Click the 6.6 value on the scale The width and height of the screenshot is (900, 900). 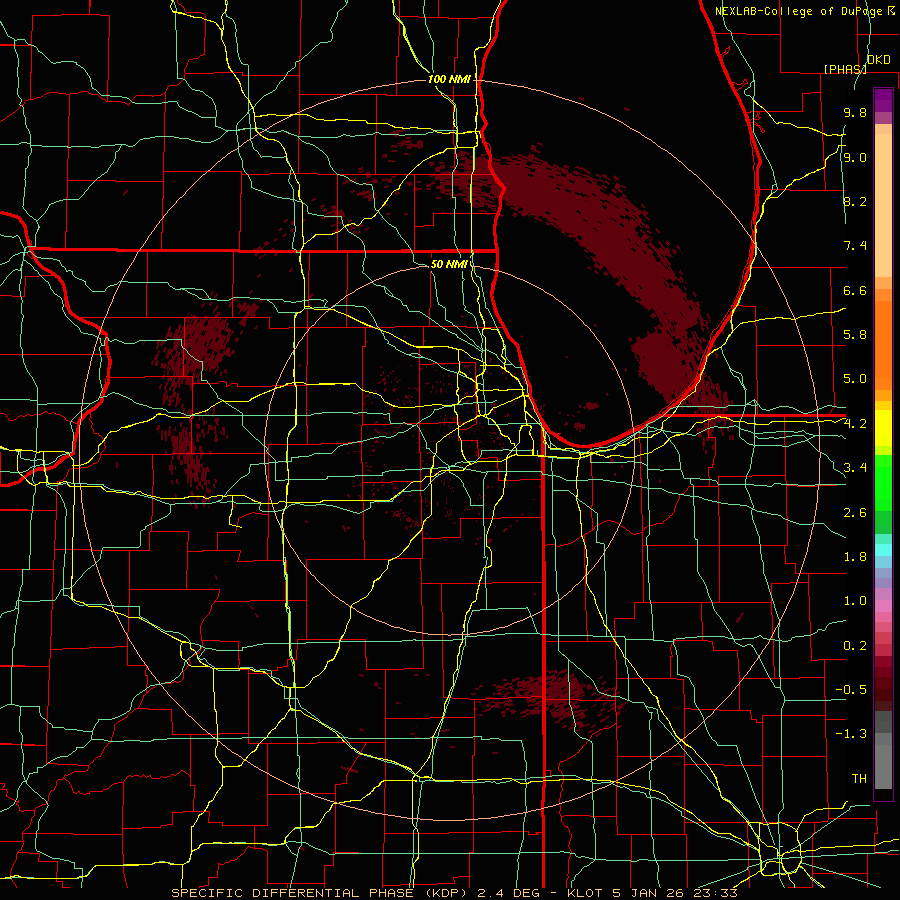[855, 290]
